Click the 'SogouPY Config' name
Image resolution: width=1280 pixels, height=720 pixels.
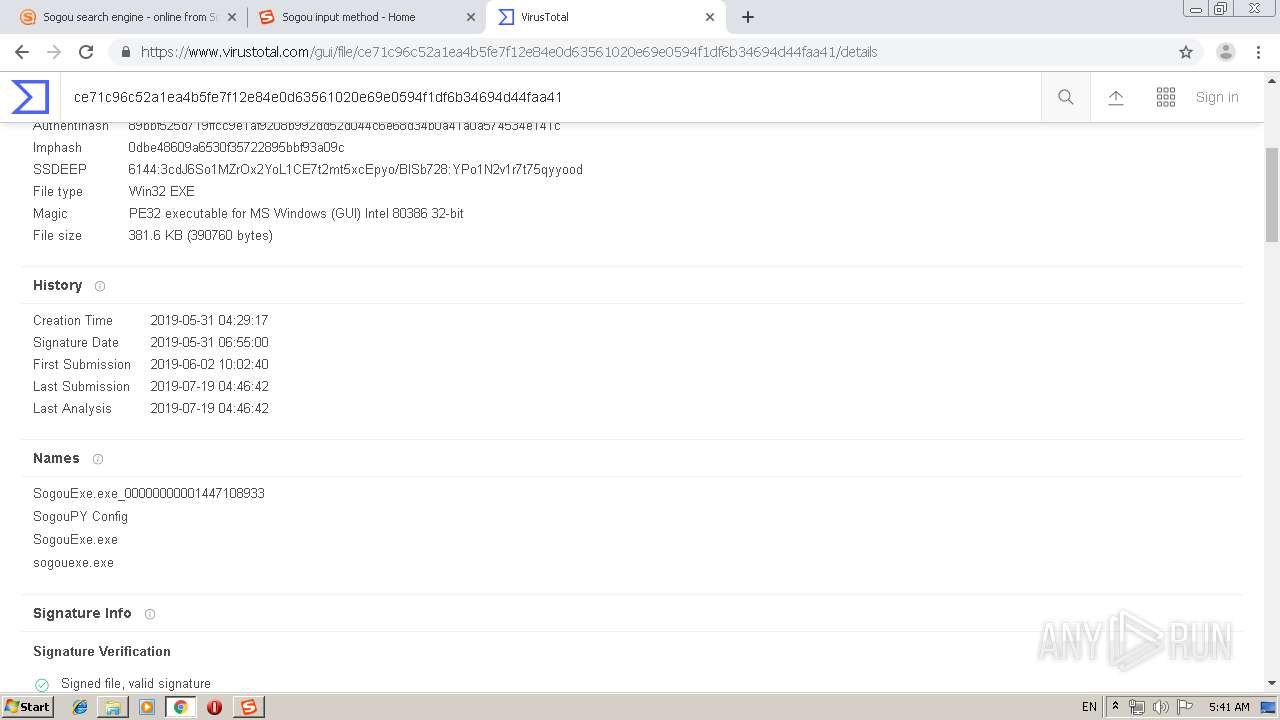tap(80, 516)
